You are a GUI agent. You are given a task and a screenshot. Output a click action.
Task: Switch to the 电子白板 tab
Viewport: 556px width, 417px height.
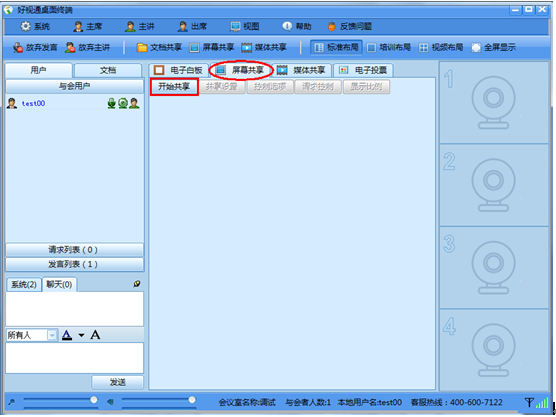[x=178, y=70]
